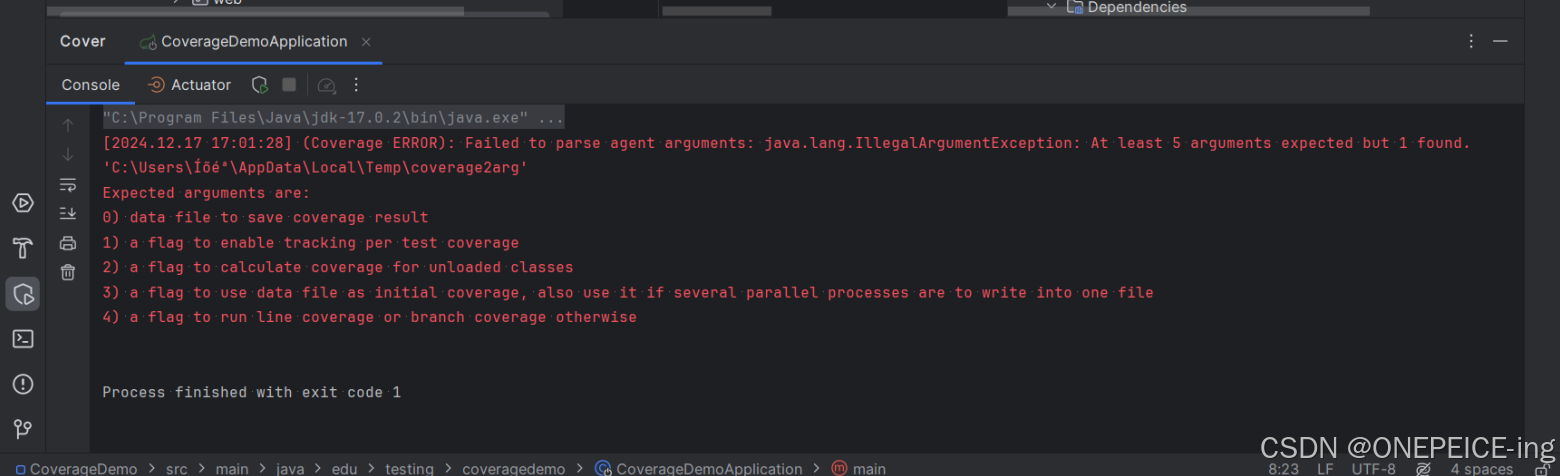The height and width of the screenshot is (476, 1560).
Task: Open the 8:23 line:column status widget
Action: tap(1285, 469)
